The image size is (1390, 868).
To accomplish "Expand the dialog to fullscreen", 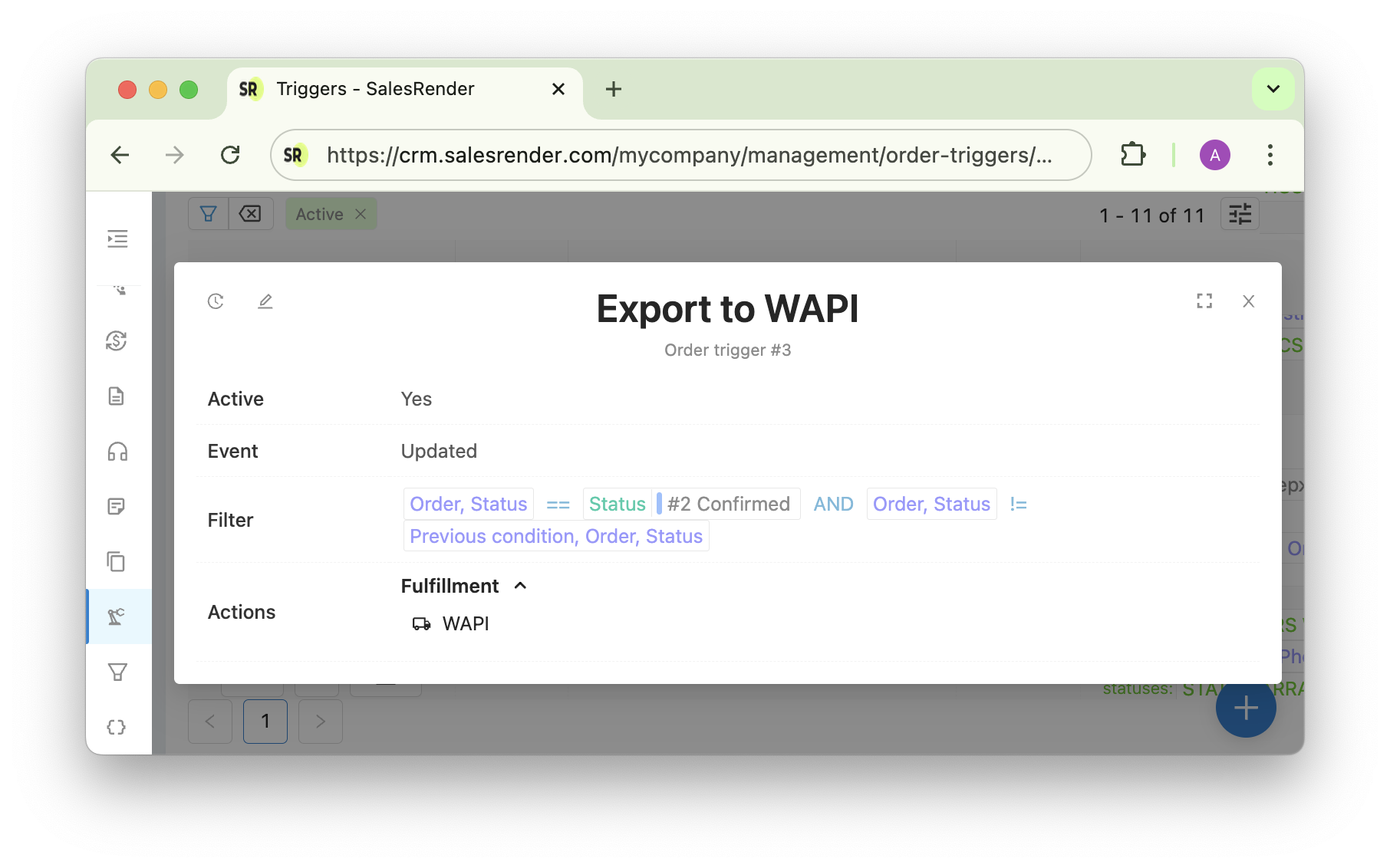I will tap(1204, 301).
